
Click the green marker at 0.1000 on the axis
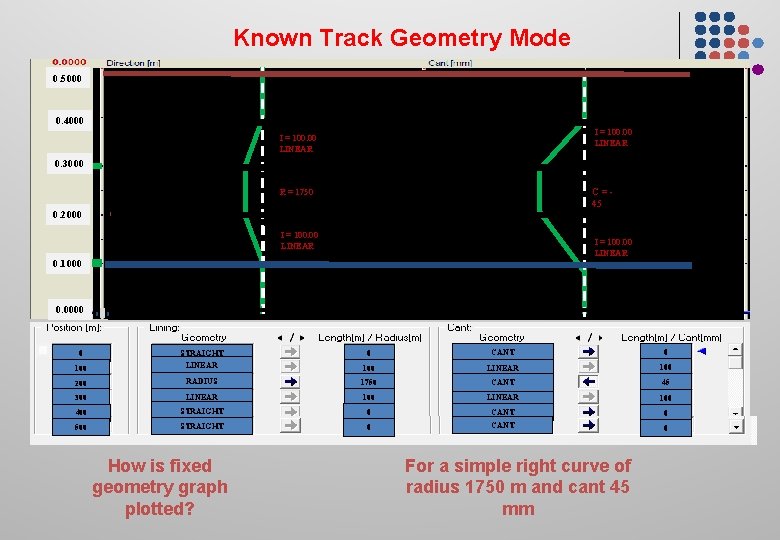point(98,263)
